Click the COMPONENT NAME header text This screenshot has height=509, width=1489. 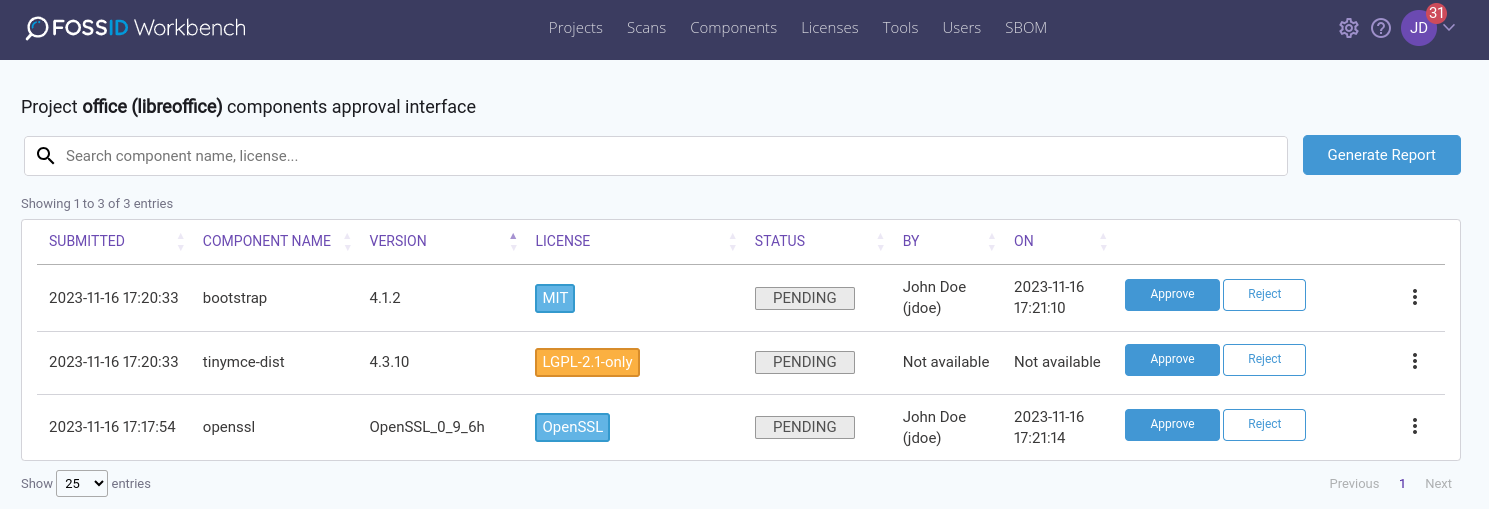267,241
